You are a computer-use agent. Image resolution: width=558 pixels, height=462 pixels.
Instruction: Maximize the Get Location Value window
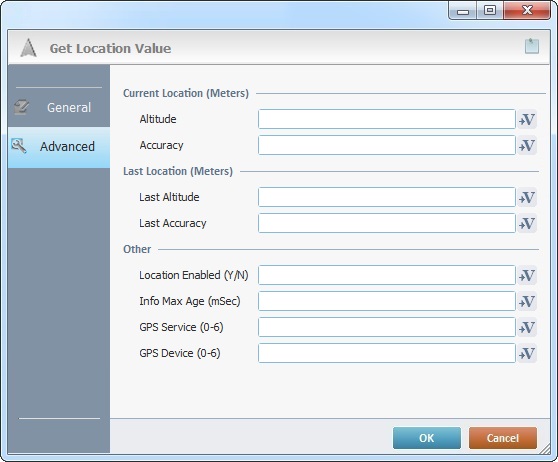coord(490,10)
